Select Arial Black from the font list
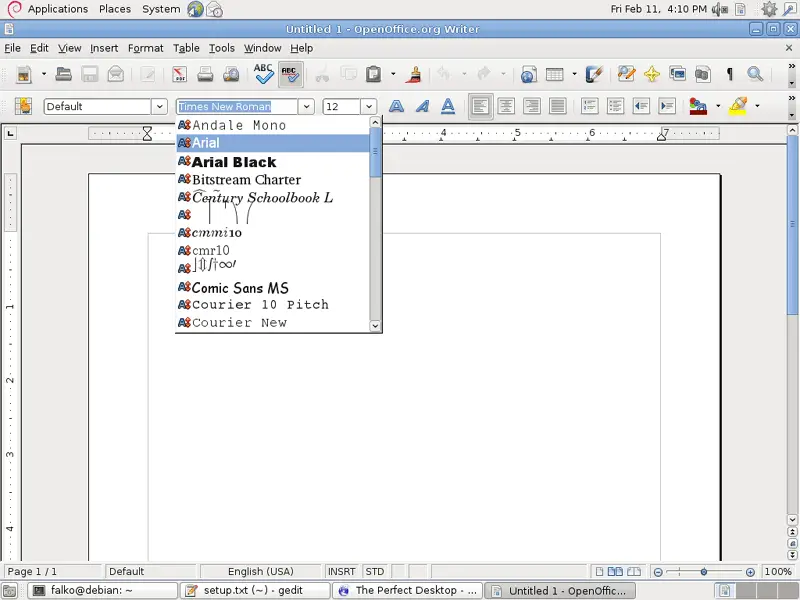800x600 pixels. pos(272,162)
